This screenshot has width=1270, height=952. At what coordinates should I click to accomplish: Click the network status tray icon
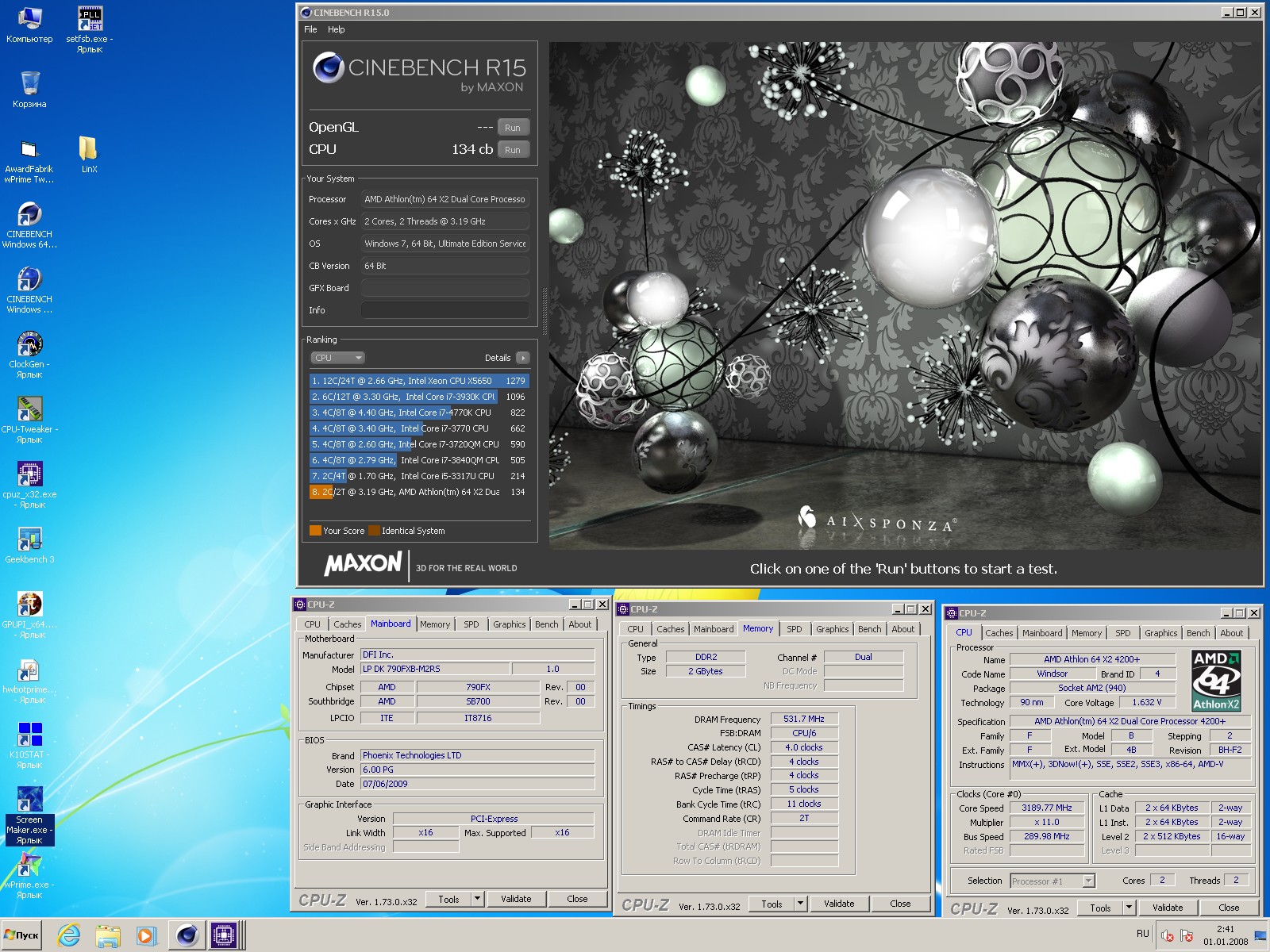tap(1187, 935)
